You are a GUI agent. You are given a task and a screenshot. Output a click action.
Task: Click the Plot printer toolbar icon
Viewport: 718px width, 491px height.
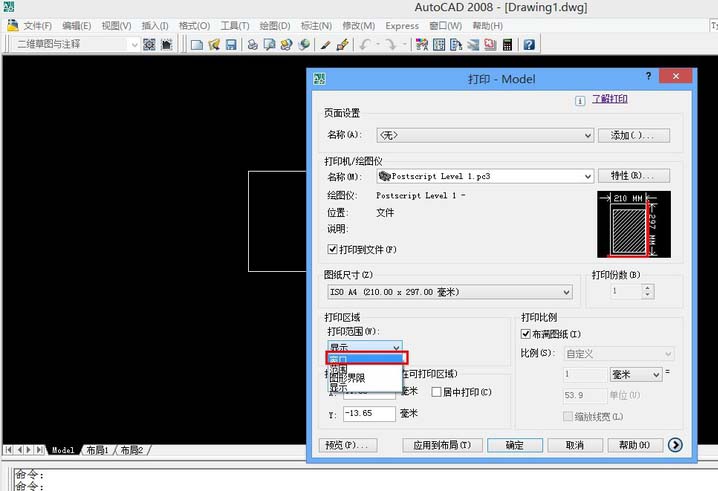pyautogui.click(x=253, y=44)
